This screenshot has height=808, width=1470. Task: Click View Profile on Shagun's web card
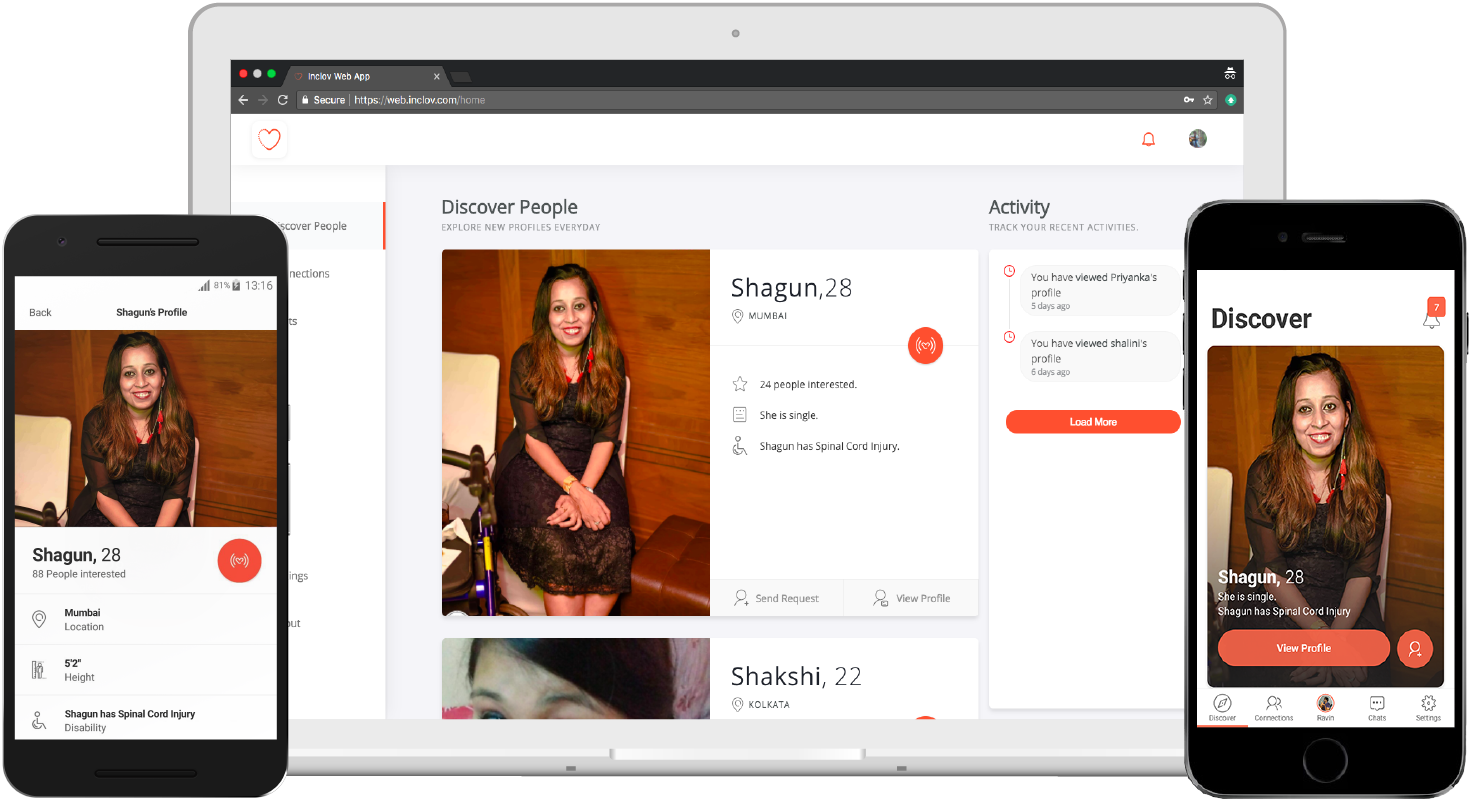pyautogui.click(x=911, y=598)
